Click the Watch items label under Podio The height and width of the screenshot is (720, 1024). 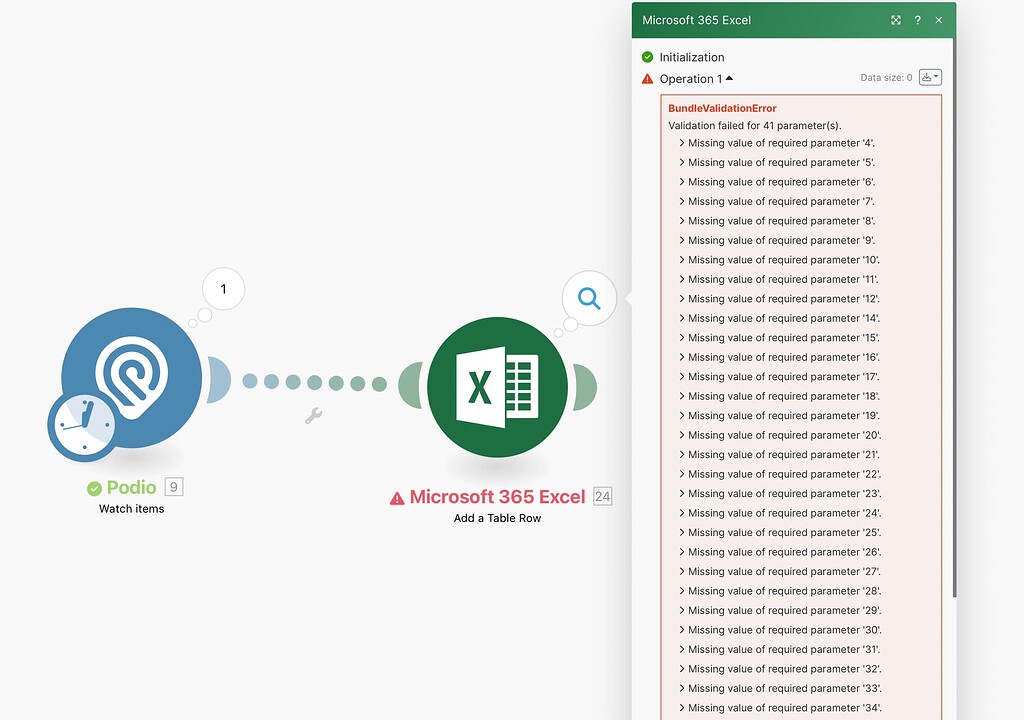[131, 509]
